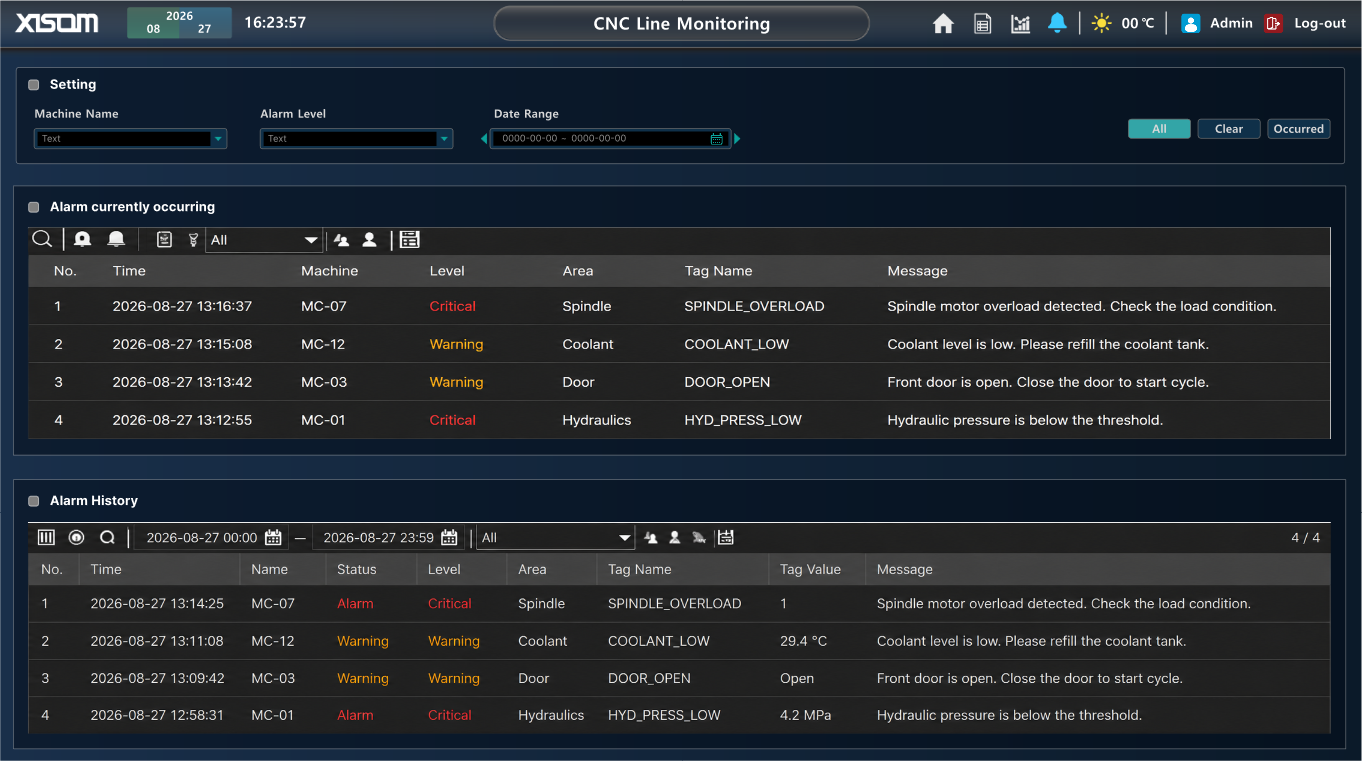Select the All filter tab in Setting
This screenshot has height=761, width=1362.
click(x=1159, y=129)
